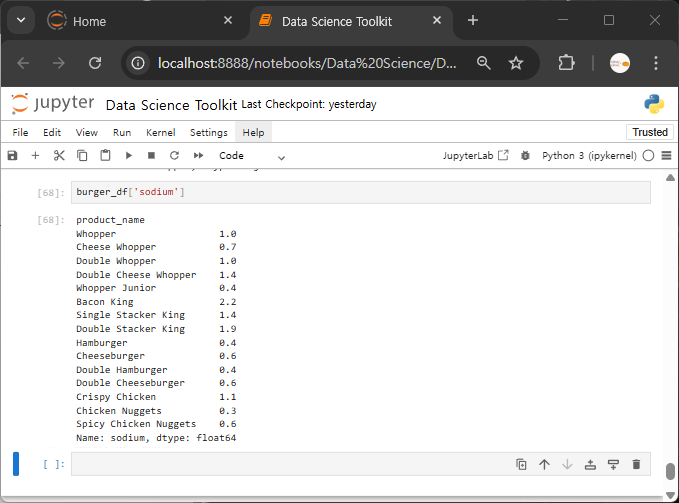Open the browser three-dot menu

click(x=656, y=63)
